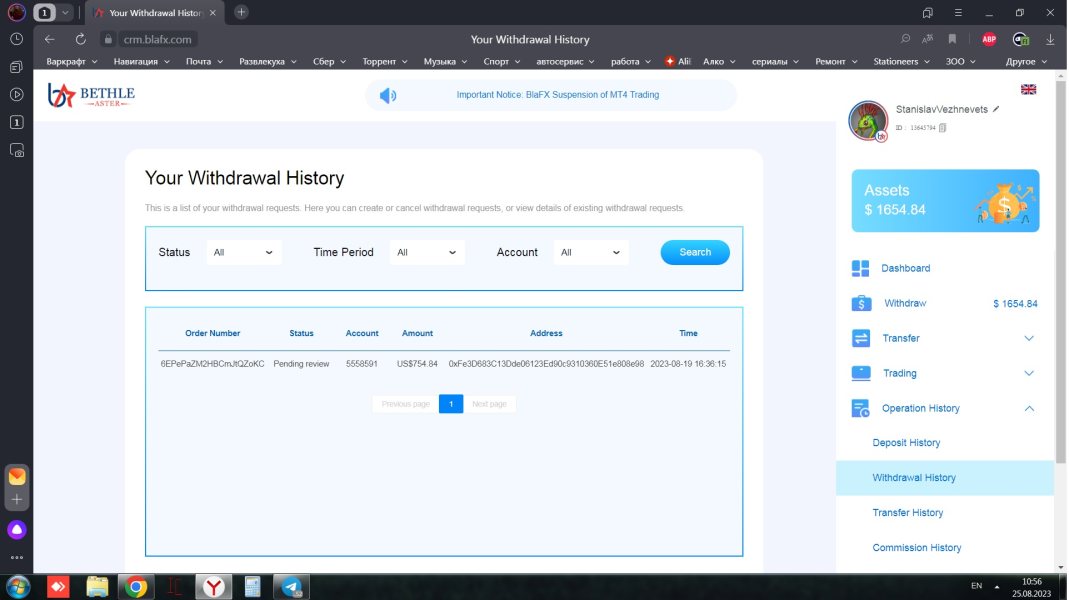Open the Alice assistant purple icon

[16, 530]
